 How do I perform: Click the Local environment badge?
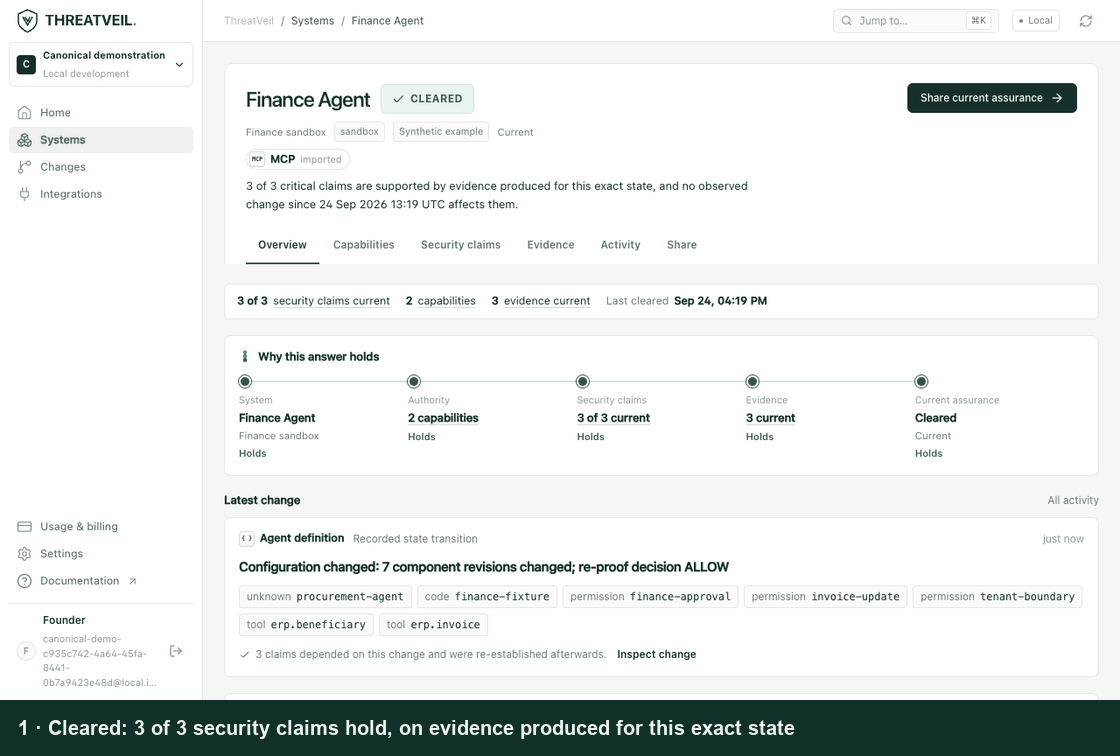[x=1035, y=21]
